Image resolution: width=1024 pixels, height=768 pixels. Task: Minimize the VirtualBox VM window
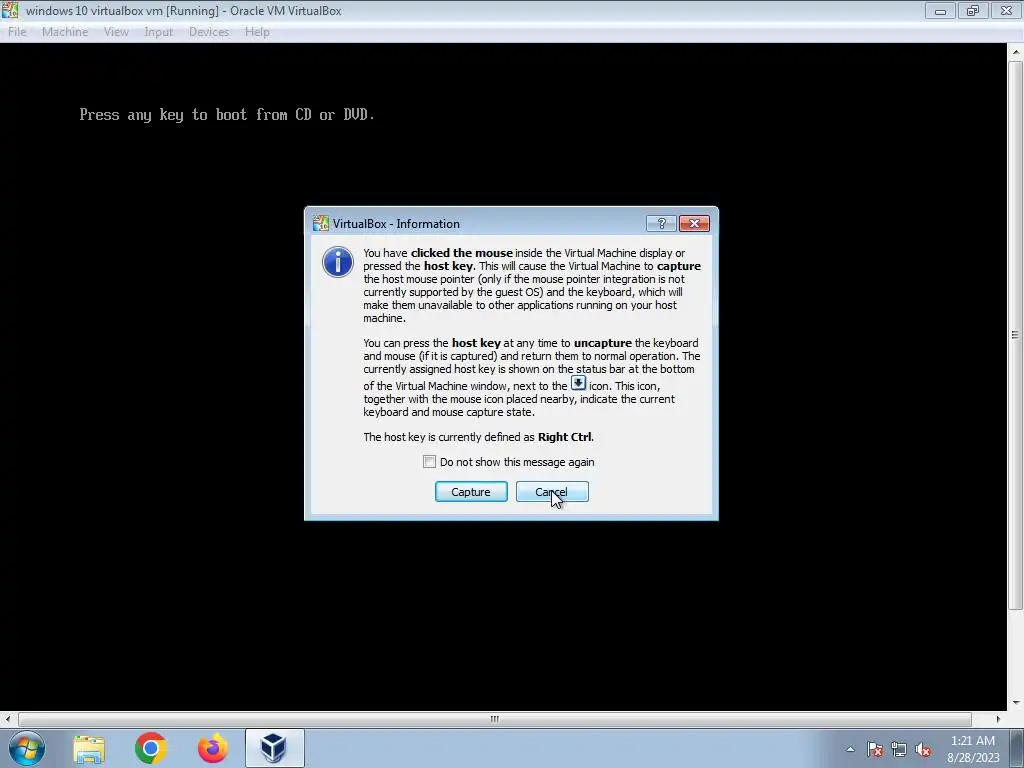pyautogui.click(x=940, y=10)
